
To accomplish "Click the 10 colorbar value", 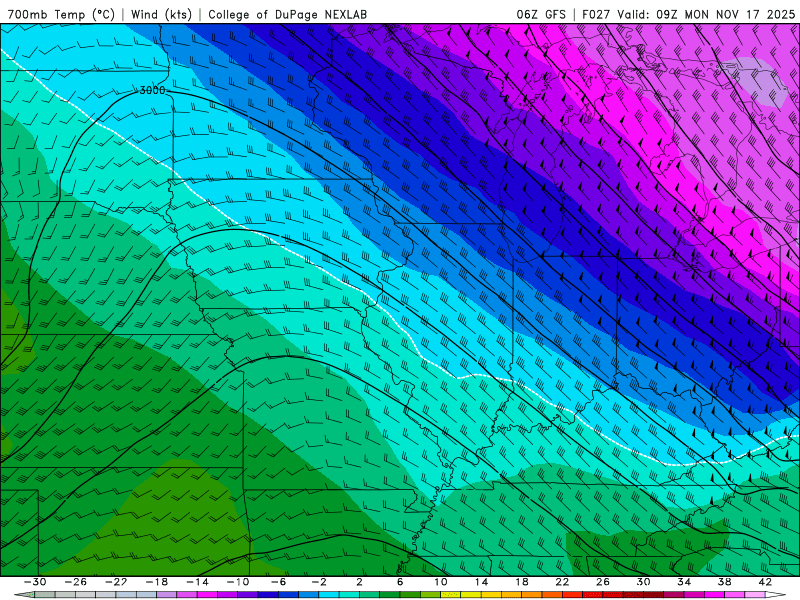I will pos(440,582).
